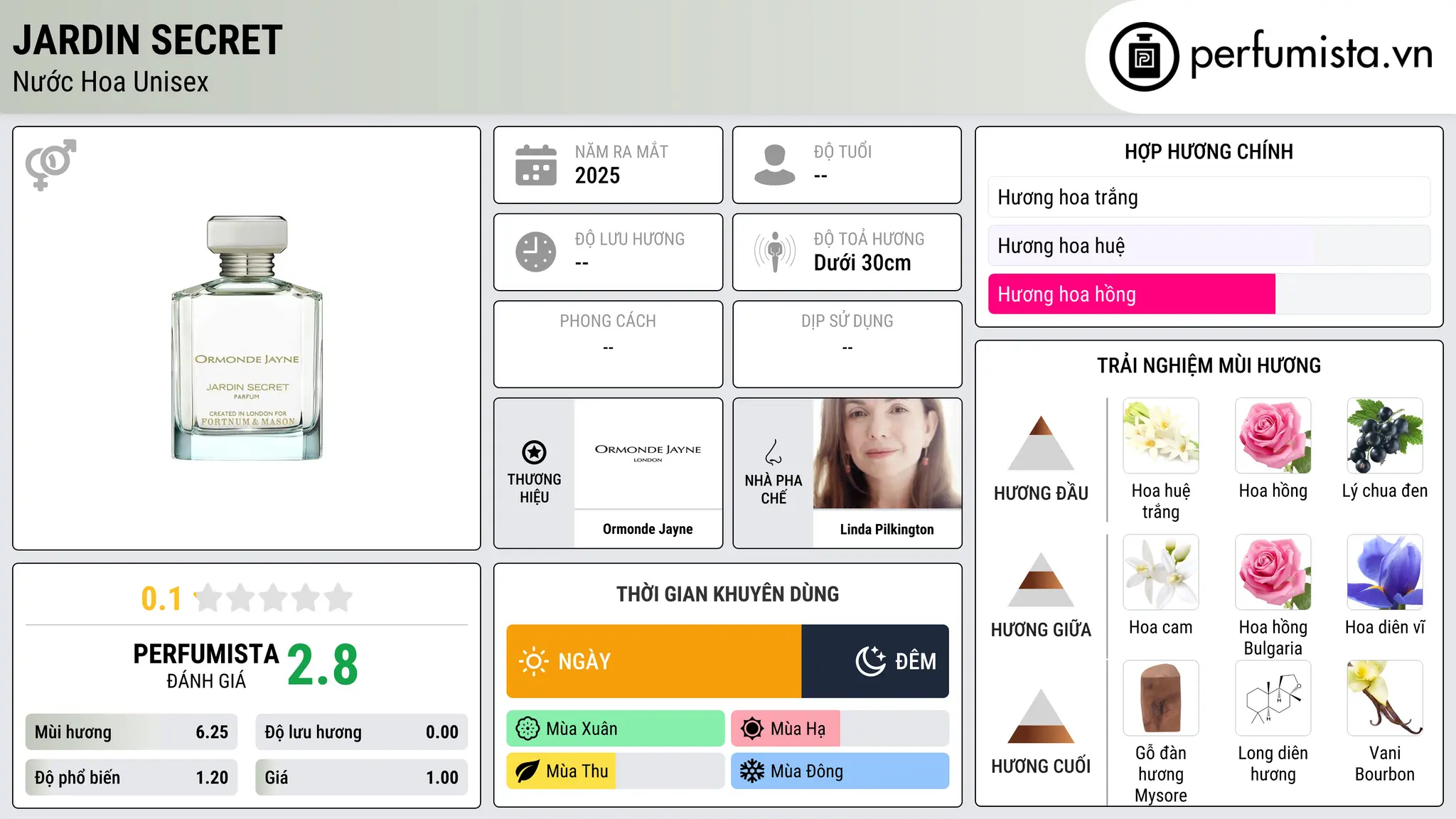
Task: Click the moon icon in the Đêm bar
Action: [870, 661]
